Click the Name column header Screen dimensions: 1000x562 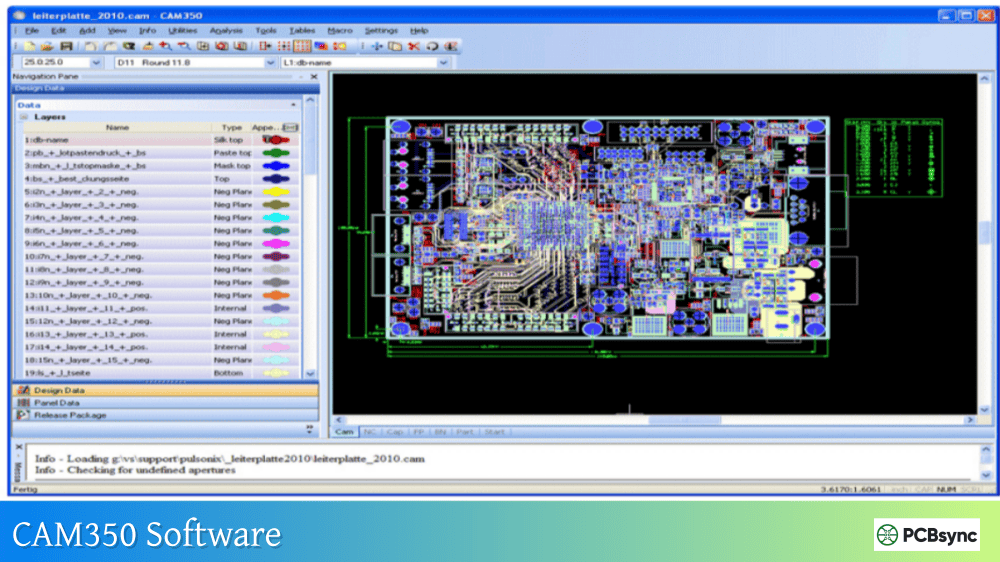click(x=117, y=128)
